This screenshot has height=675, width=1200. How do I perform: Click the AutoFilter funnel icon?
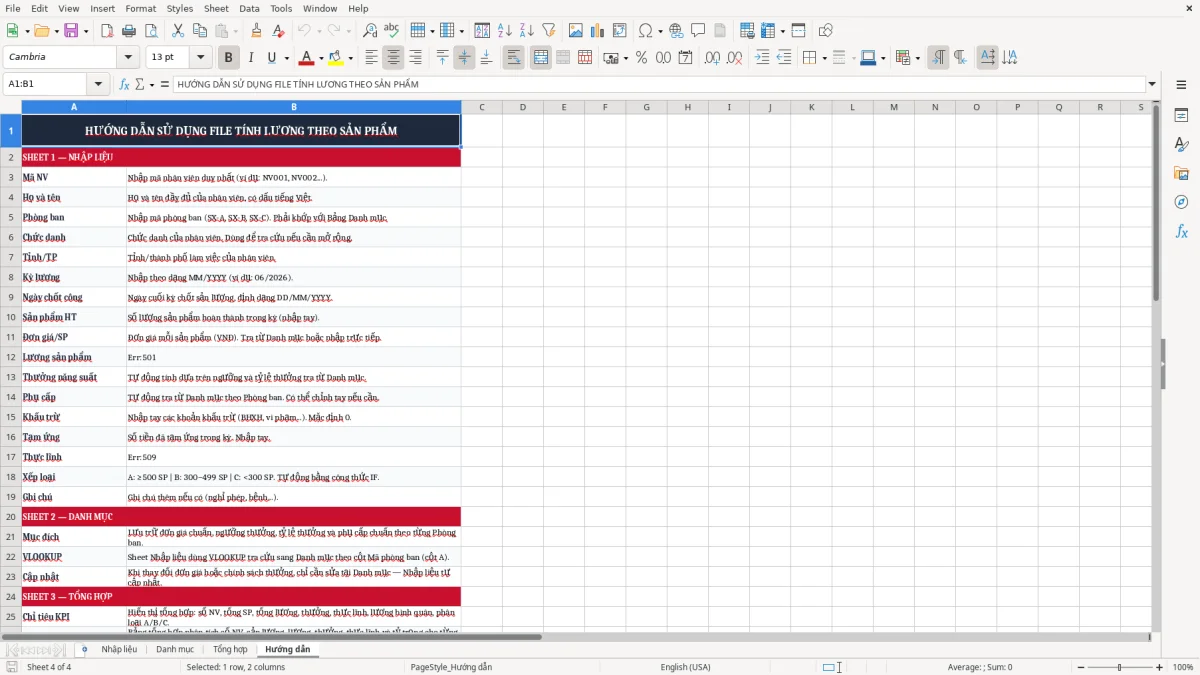click(548, 31)
